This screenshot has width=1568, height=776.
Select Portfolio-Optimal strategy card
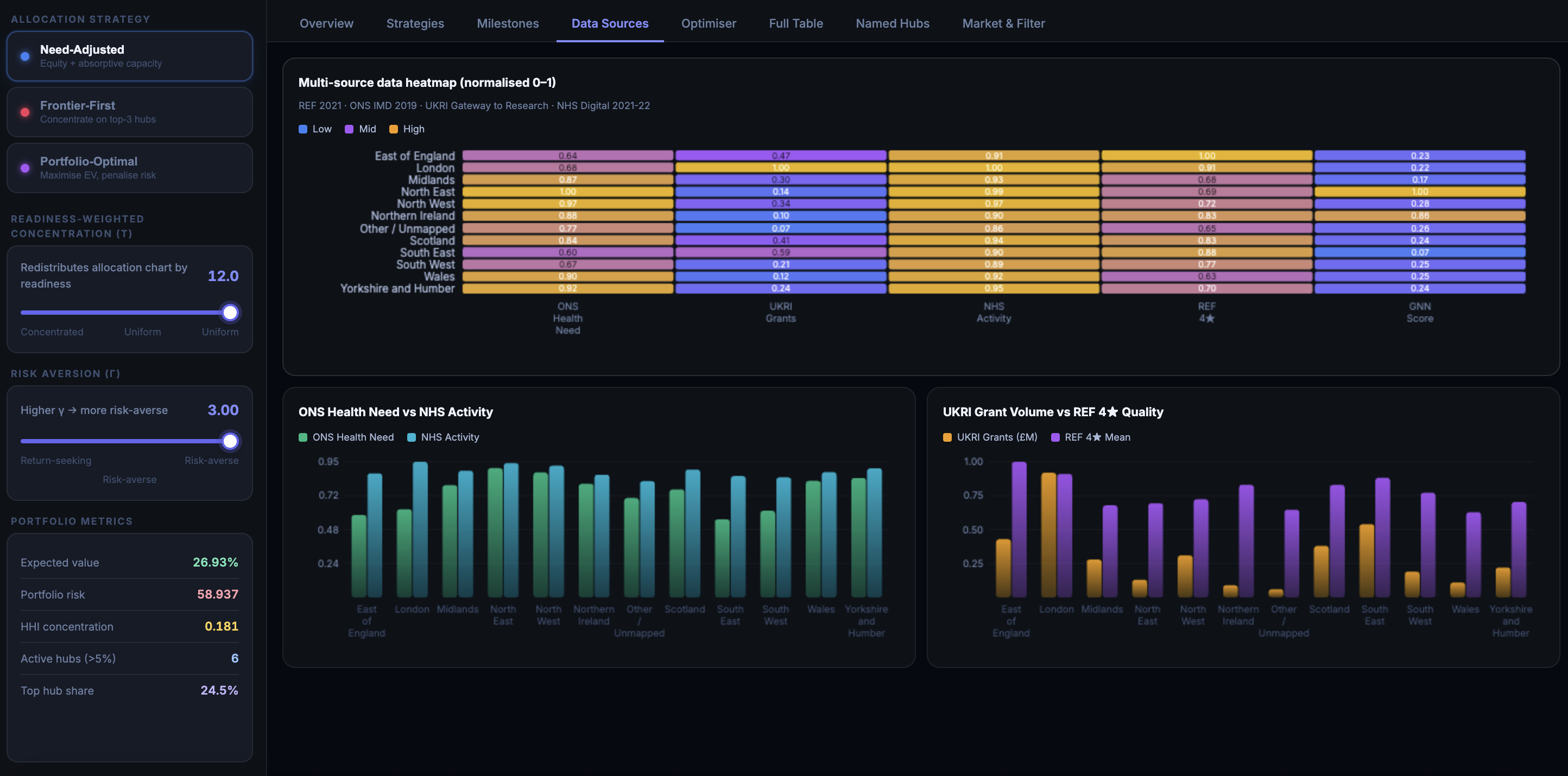tap(129, 168)
